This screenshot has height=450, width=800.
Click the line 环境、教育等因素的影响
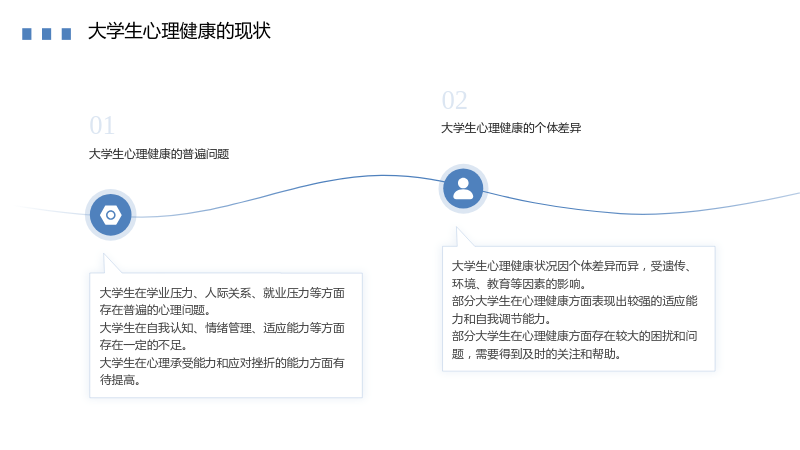click(x=519, y=284)
